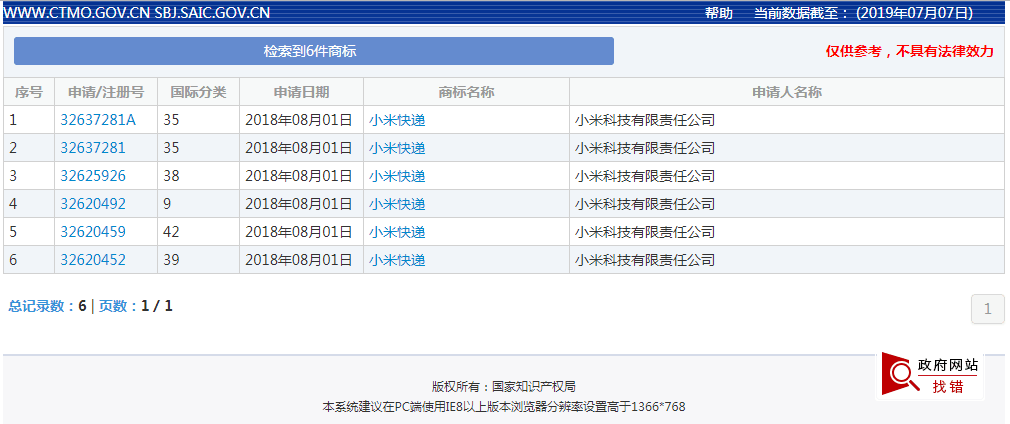Click the 当前数据截至 date text
This screenshot has width=1010, height=424.
863,13
